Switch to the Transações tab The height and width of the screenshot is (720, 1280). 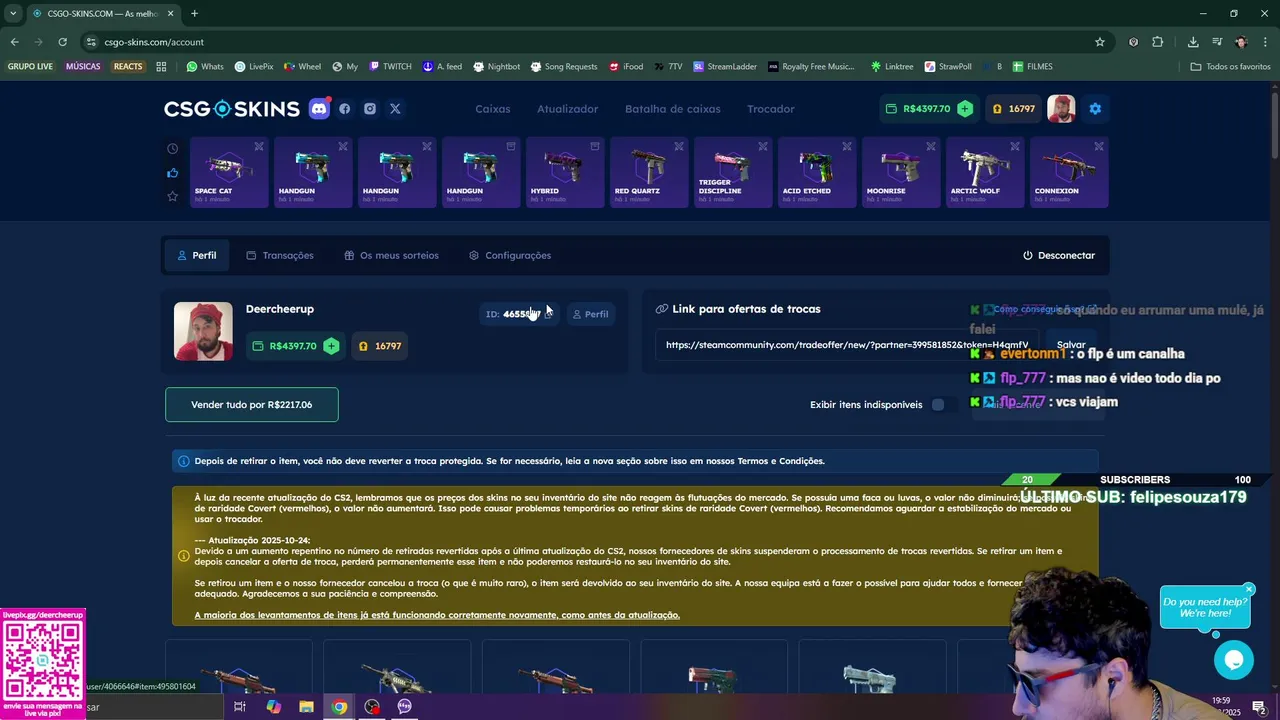point(280,255)
